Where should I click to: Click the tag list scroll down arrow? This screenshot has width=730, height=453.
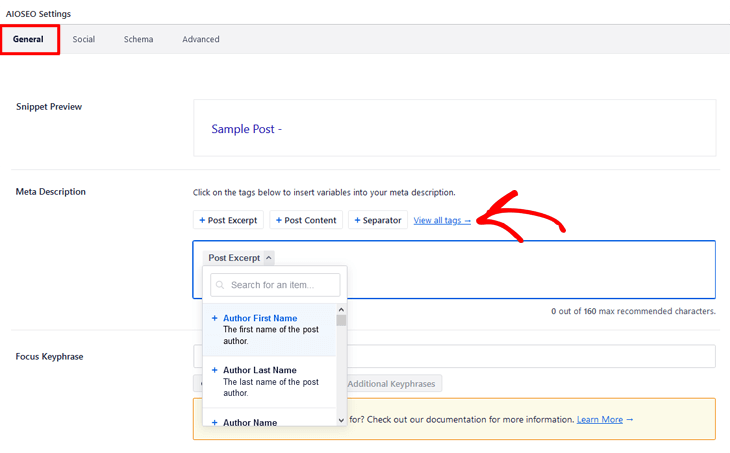pos(341,420)
